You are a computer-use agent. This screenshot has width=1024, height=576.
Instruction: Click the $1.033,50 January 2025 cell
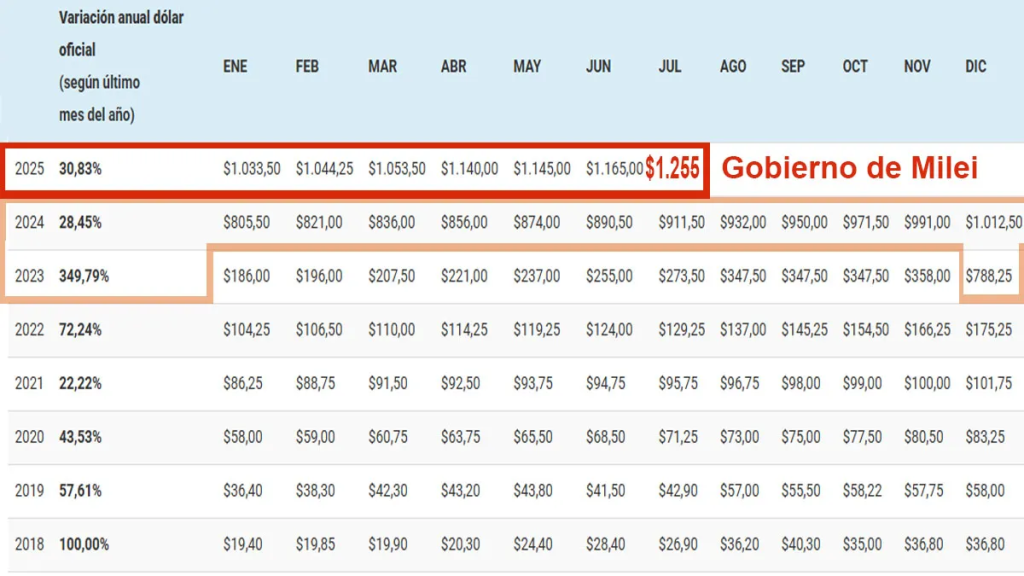(252, 170)
